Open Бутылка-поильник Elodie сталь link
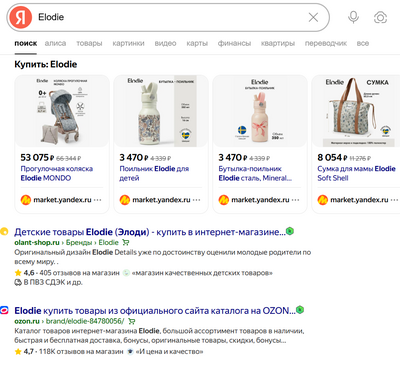The height and width of the screenshot is (367, 400). (x=255, y=173)
